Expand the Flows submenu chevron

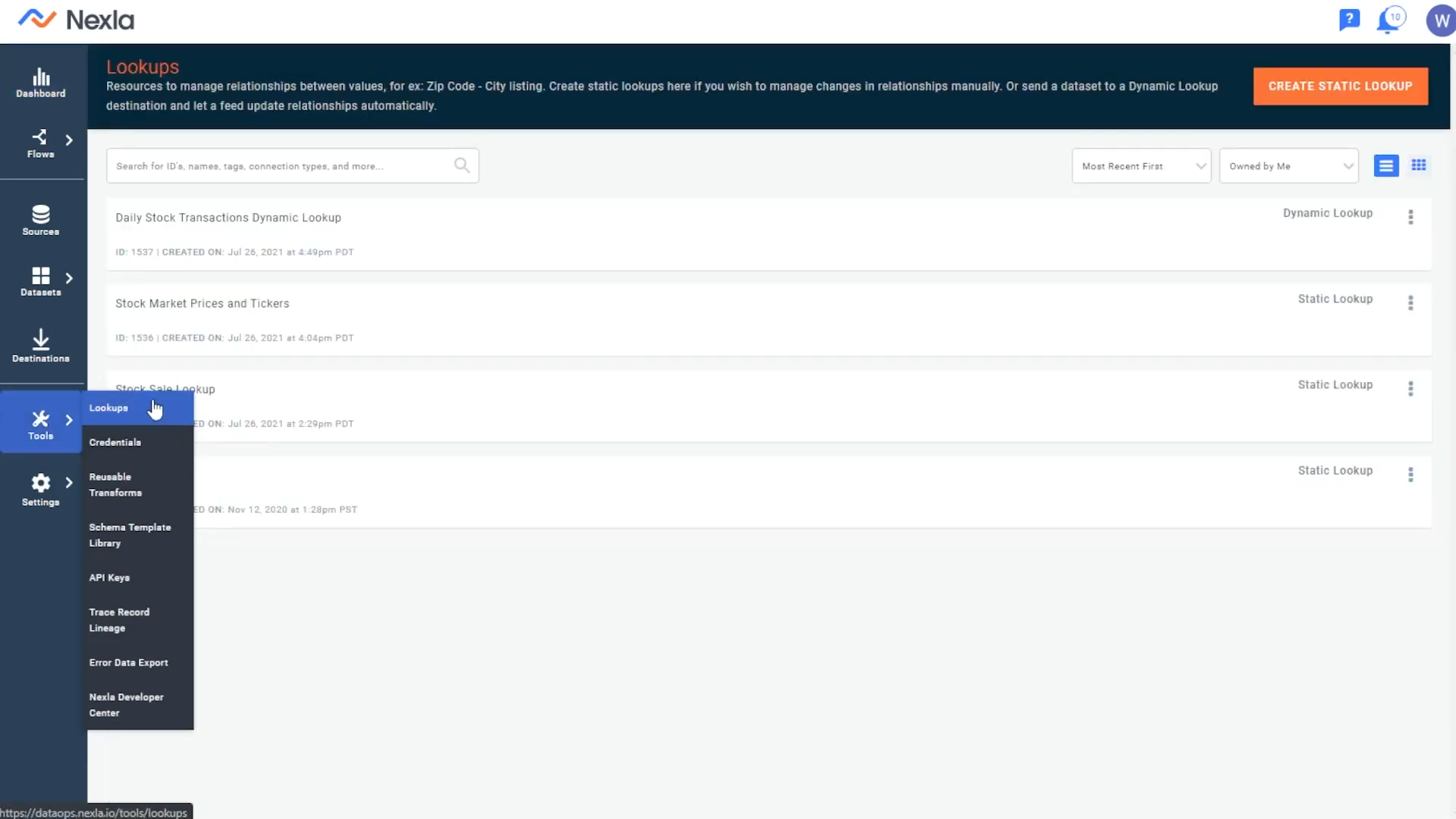(69, 140)
